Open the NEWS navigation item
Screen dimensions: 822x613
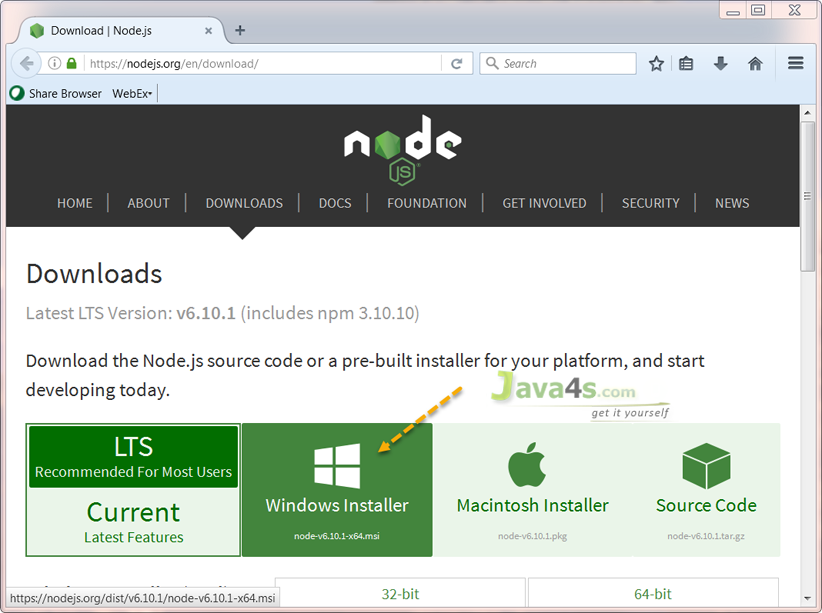coord(732,203)
